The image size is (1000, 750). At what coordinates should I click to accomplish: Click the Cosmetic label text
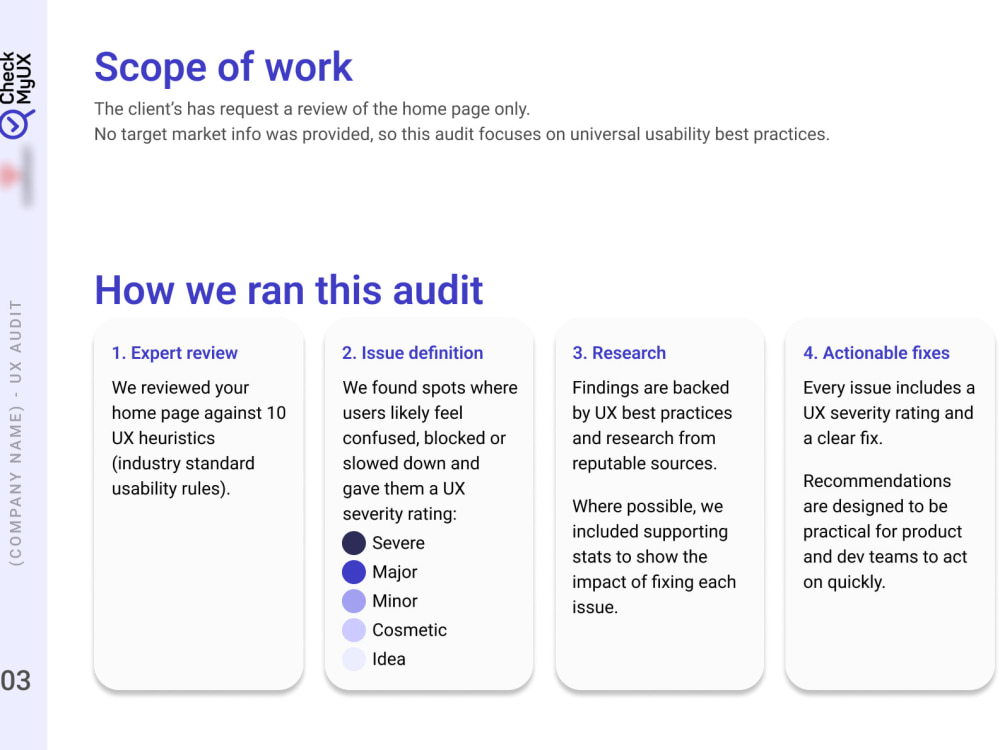409,630
